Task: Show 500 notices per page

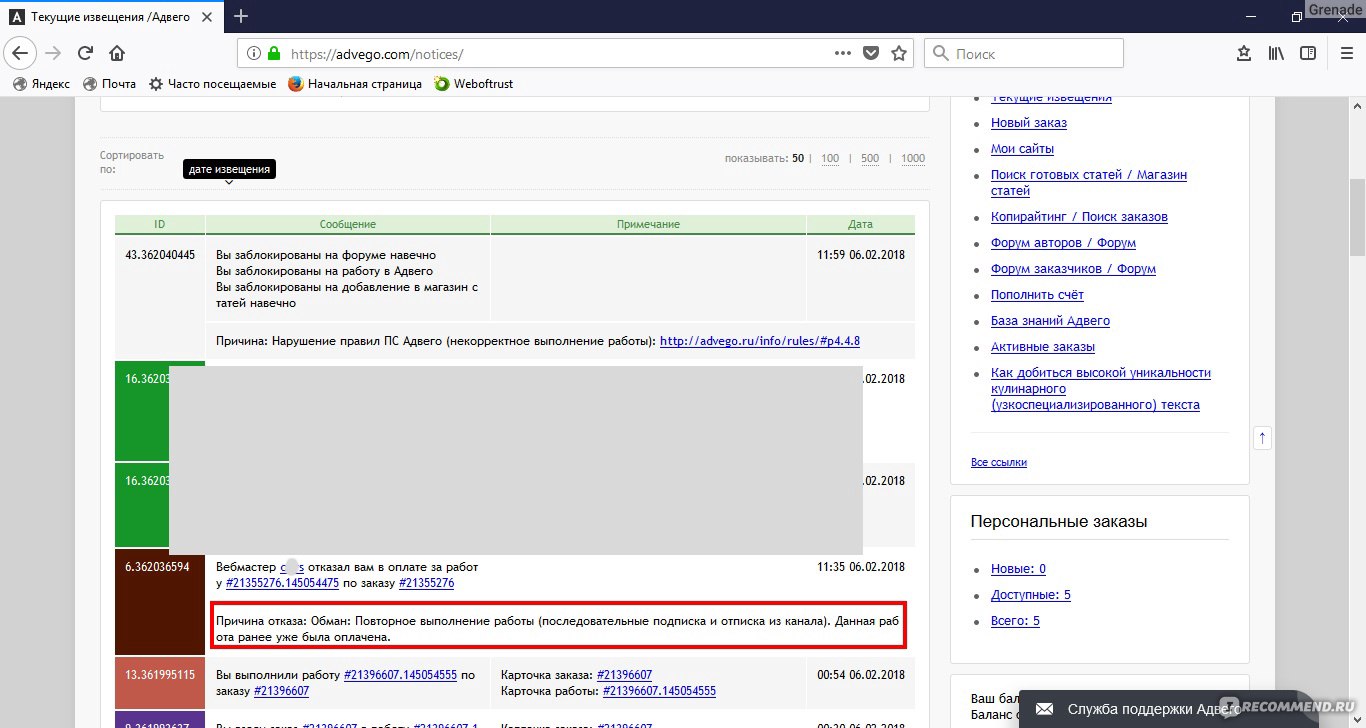Action: (870, 158)
